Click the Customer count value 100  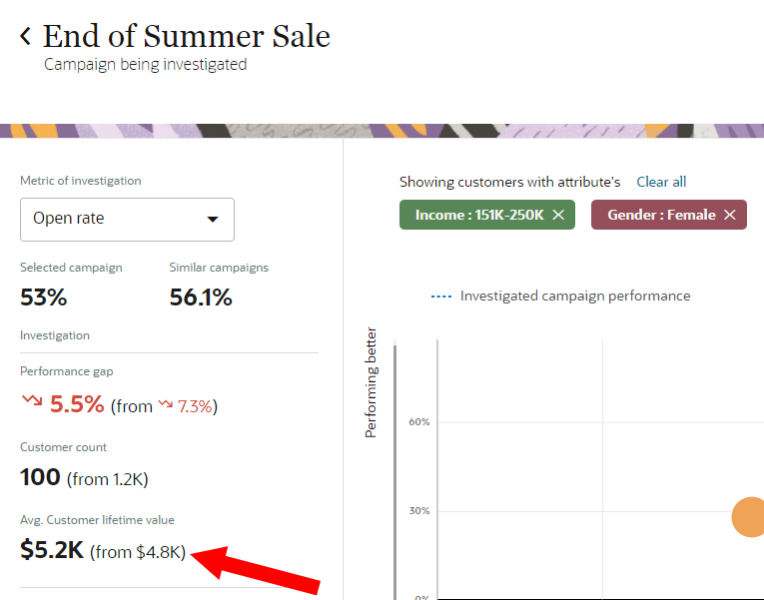click(40, 477)
